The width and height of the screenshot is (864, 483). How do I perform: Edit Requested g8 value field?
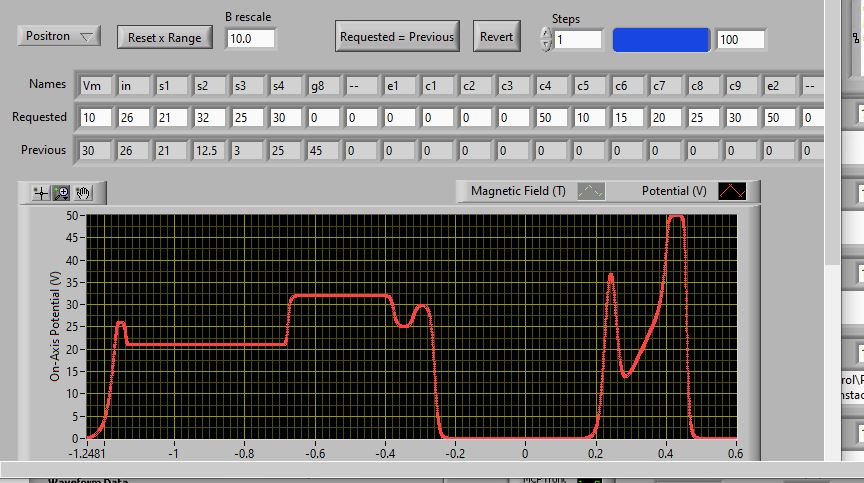tap(324, 117)
